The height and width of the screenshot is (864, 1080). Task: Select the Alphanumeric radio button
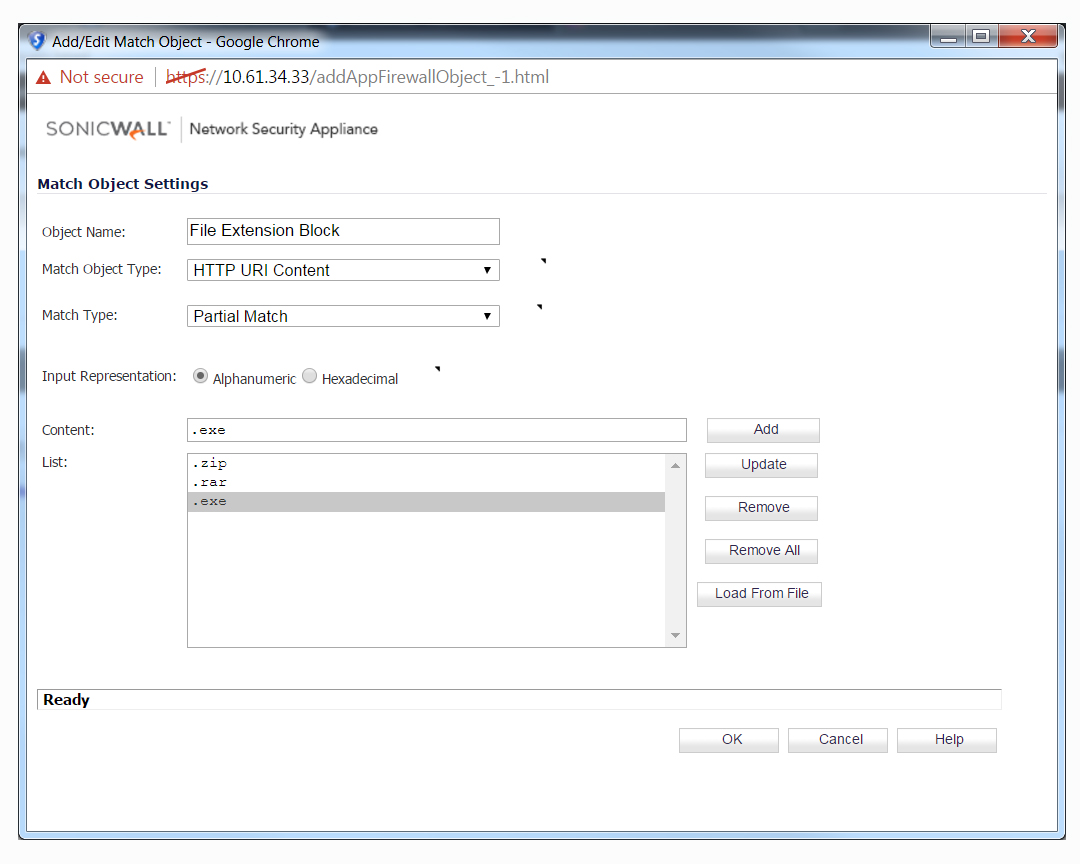click(200, 376)
